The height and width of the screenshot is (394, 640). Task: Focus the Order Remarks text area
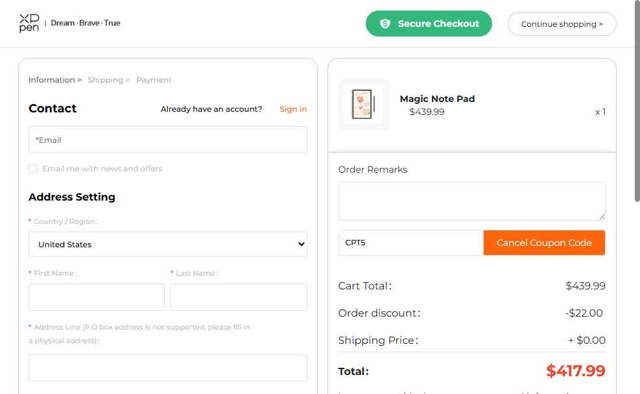tap(471, 201)
